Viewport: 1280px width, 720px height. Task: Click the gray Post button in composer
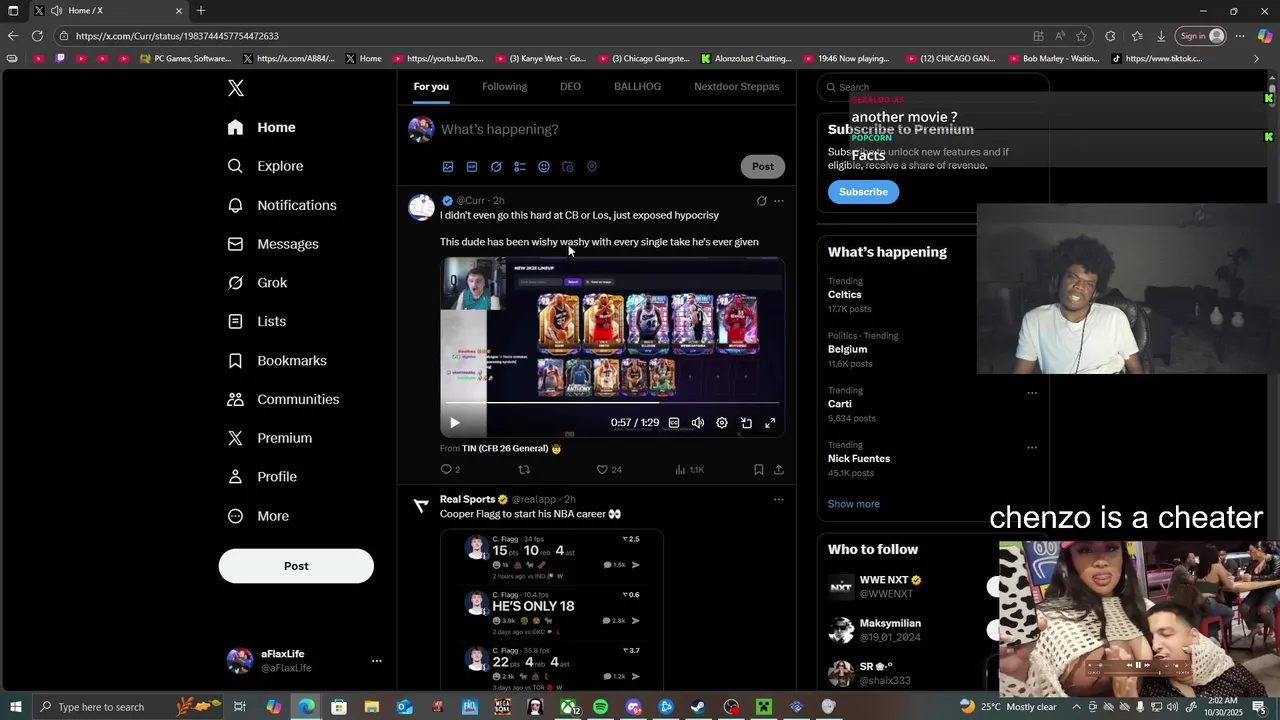tap(763, 167)
